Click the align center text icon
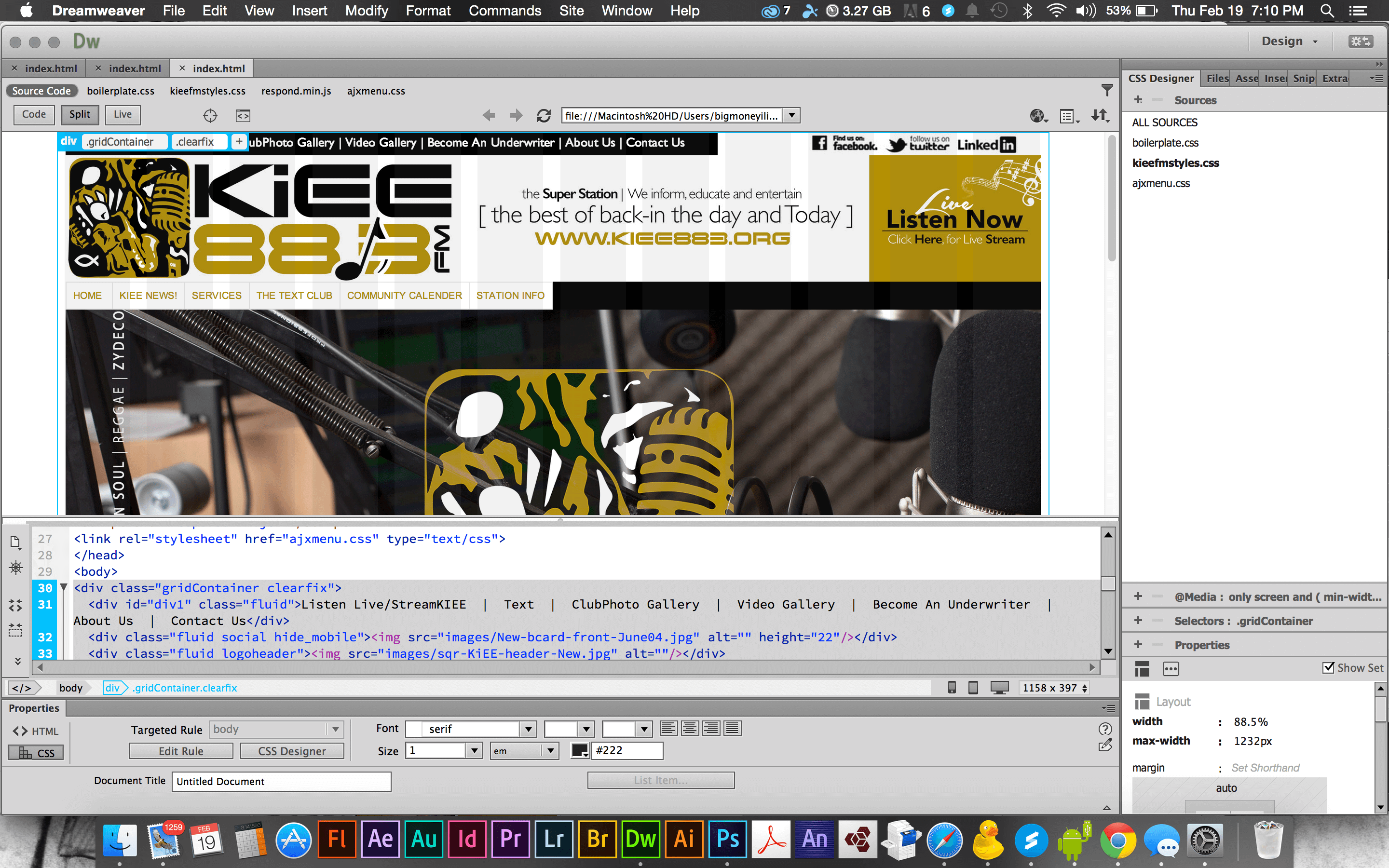 pyautogui.click(x=689, y=729)
